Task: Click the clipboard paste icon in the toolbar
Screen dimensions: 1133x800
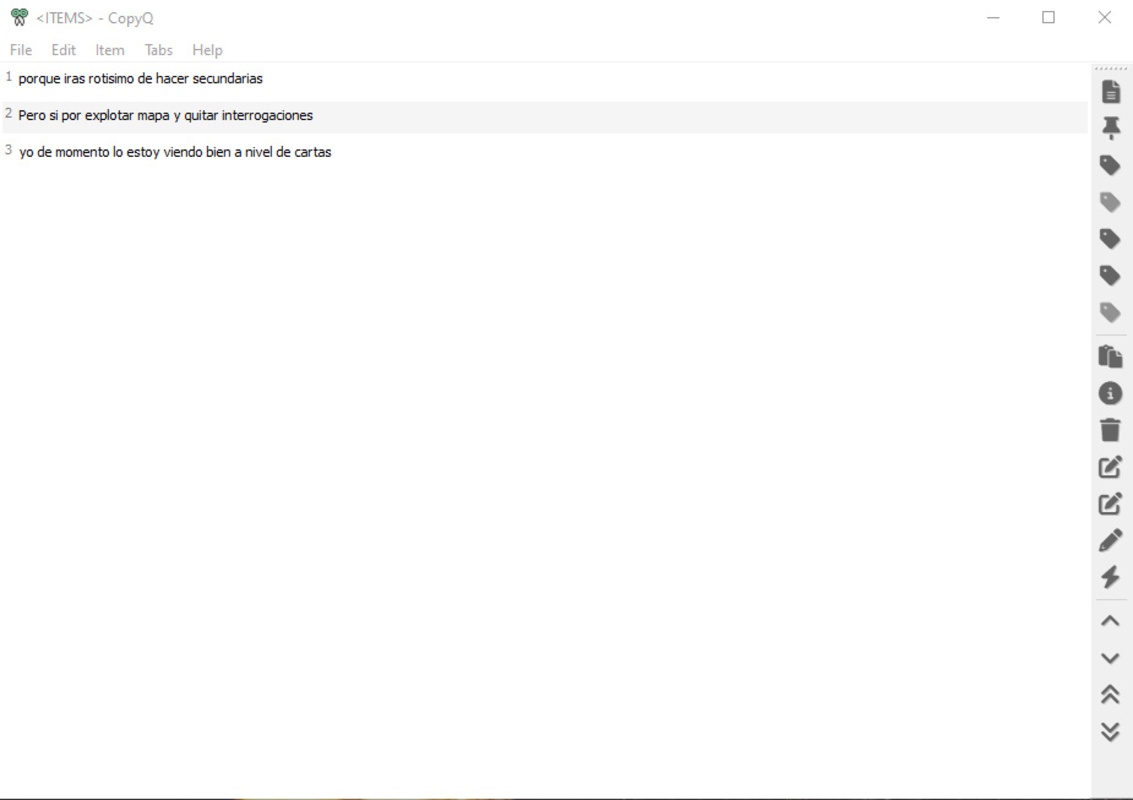Action: pos(1111,356)
